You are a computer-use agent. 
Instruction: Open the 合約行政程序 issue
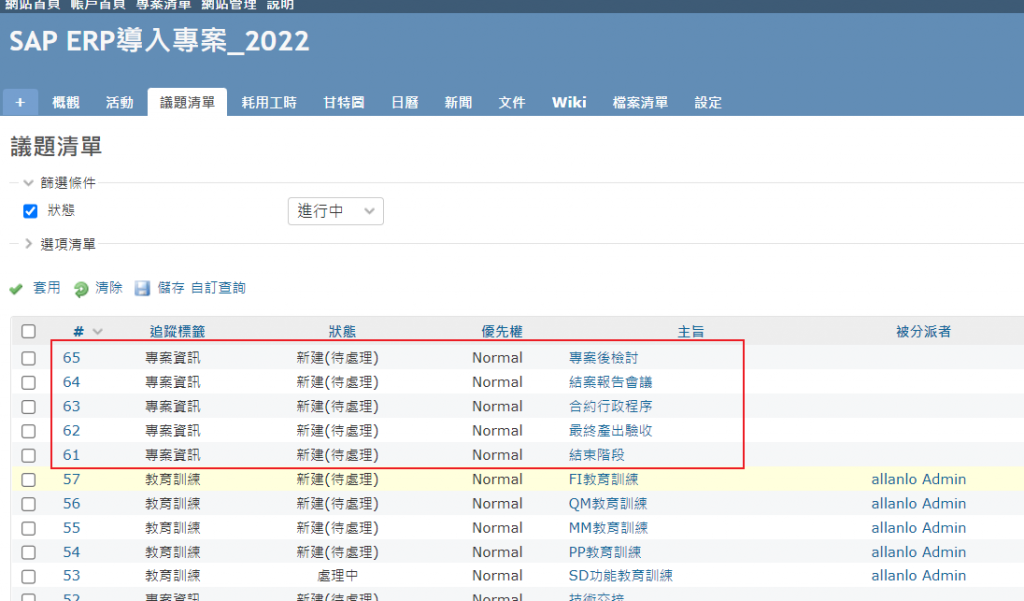(x=611, y=406)
